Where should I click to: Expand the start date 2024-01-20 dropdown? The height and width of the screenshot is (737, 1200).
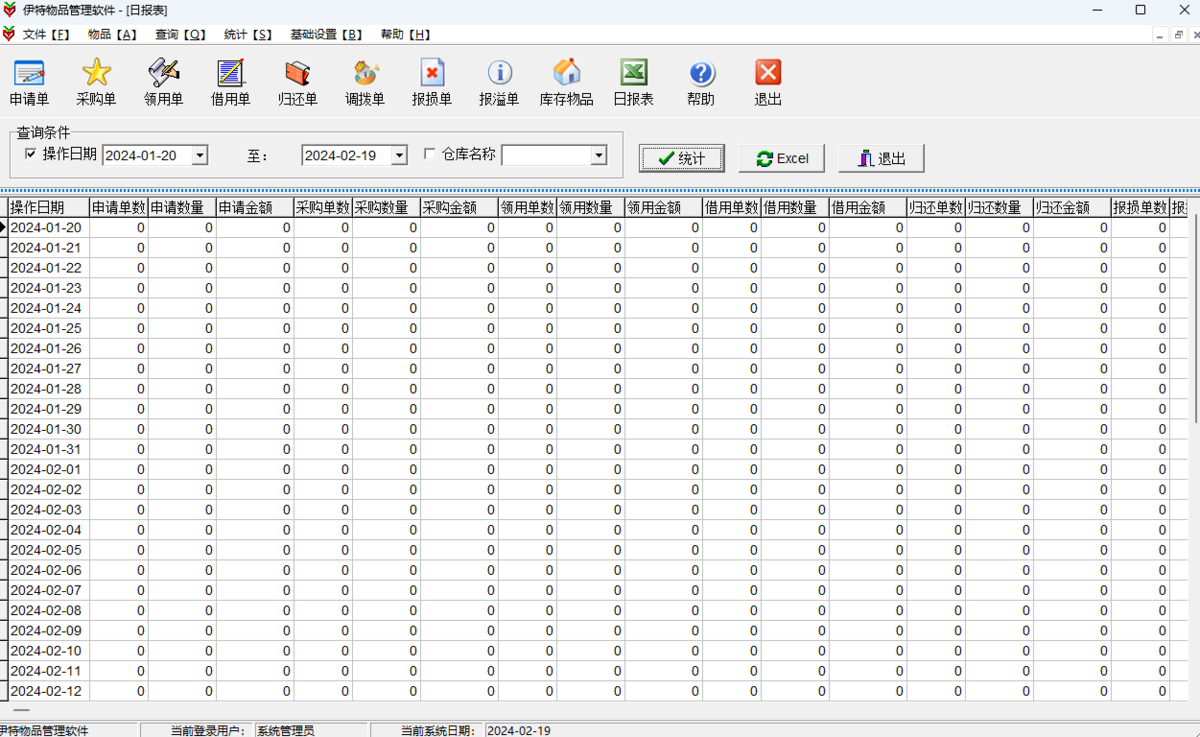(x=200, y=156)
